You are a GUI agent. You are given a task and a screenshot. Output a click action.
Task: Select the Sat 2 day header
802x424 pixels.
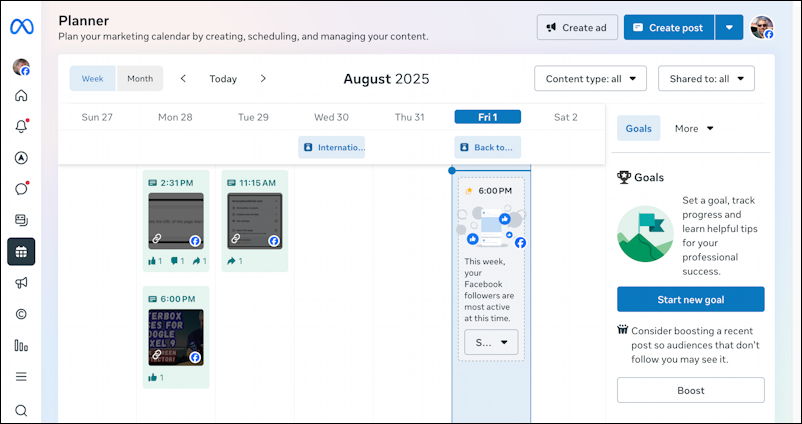pyautogui.click(x=566, y=117)
